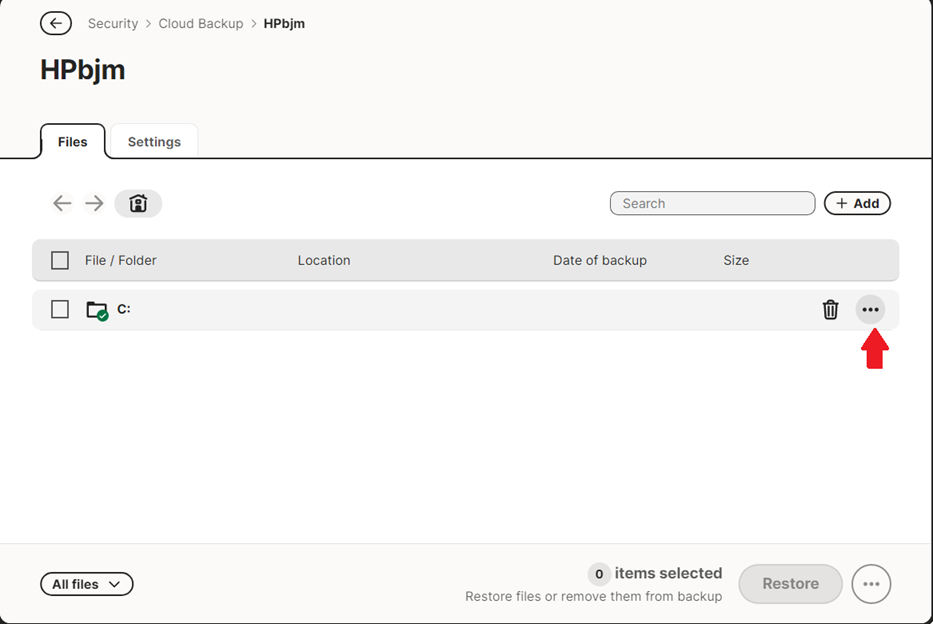Select the Files tab

72,142
